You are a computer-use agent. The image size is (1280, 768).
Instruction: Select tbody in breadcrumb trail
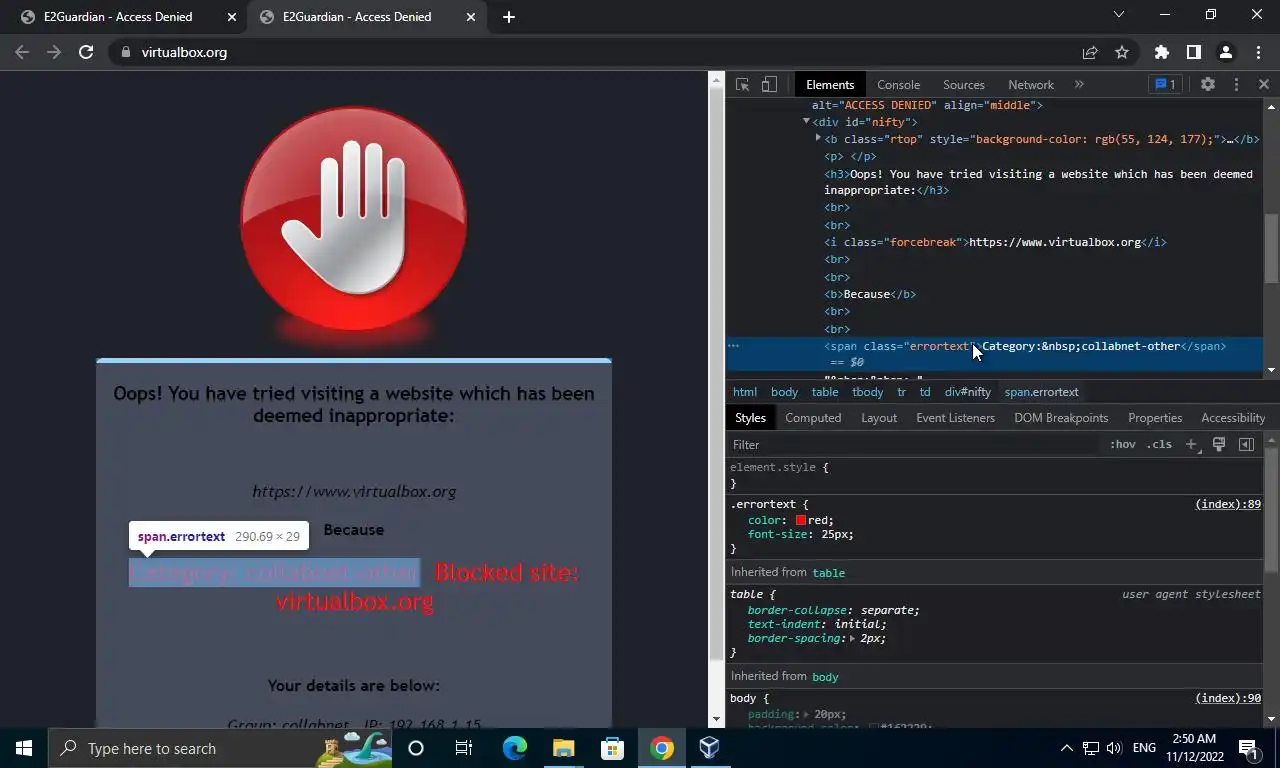coord(867,392)
